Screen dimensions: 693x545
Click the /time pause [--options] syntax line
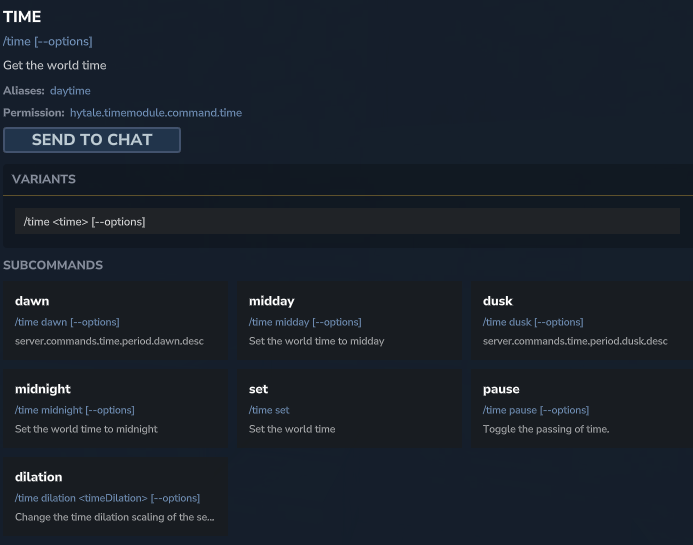tap(536, 410)
